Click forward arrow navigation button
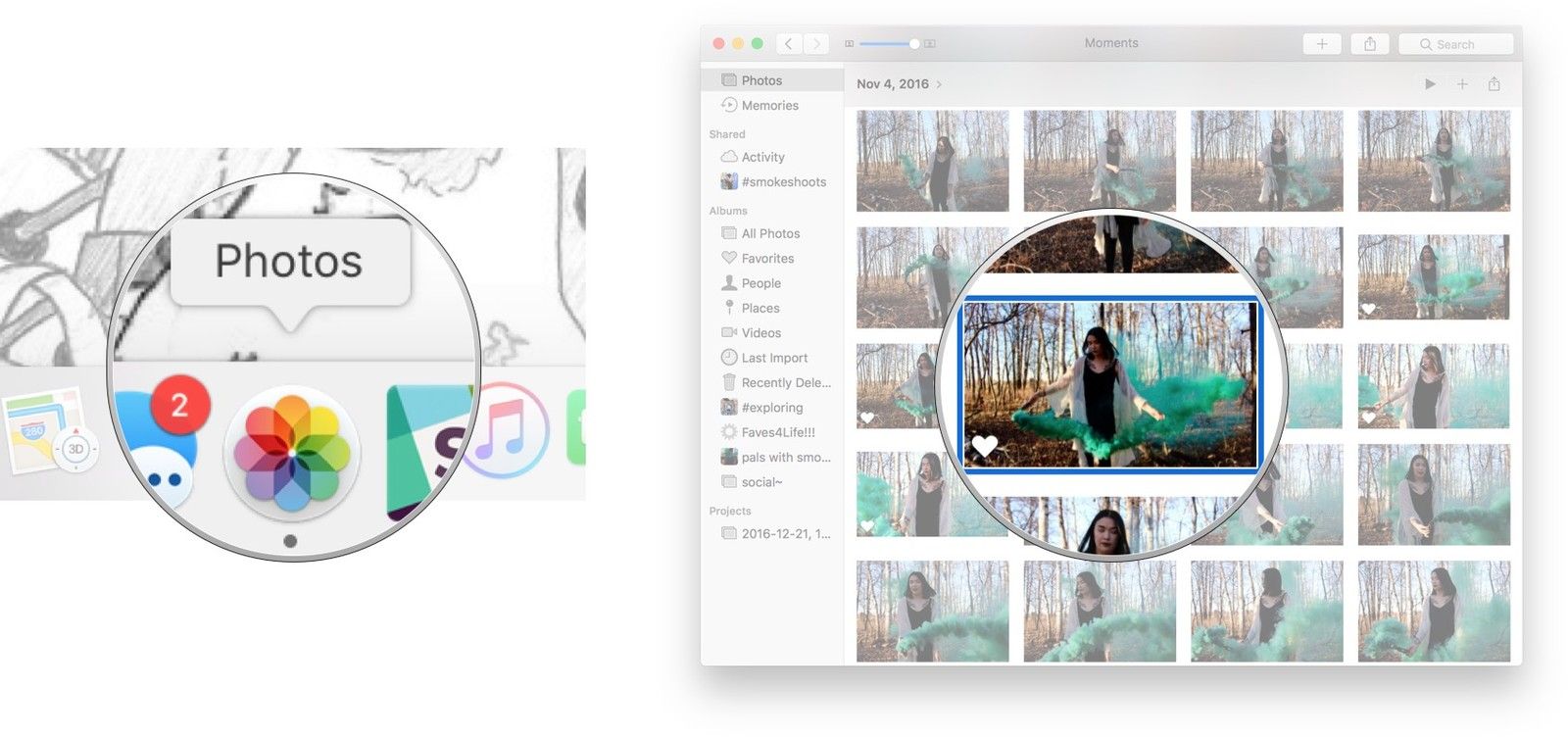 816,44
